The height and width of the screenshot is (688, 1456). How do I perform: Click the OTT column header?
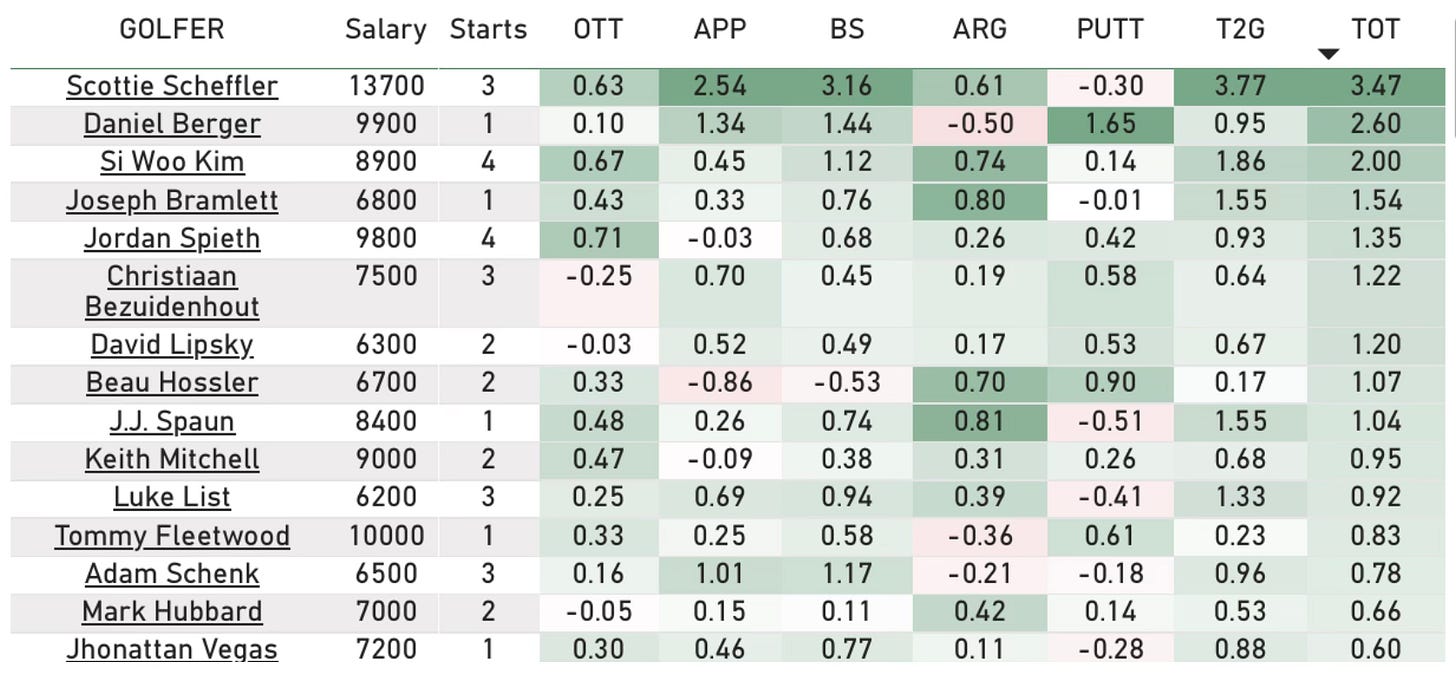click(x=598, y=29)
